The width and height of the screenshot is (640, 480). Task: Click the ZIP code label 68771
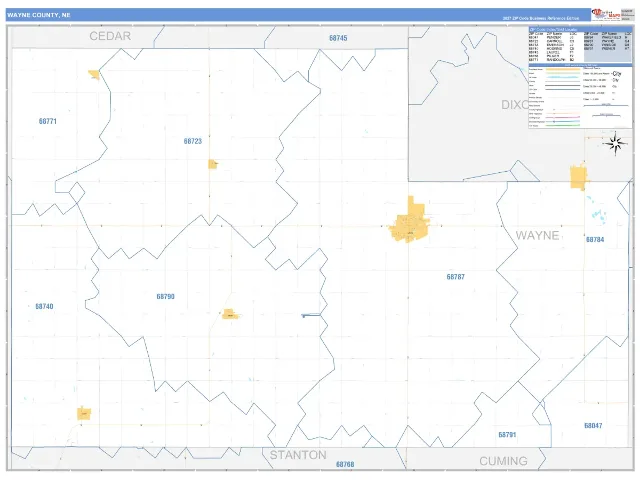click(48, 121)
